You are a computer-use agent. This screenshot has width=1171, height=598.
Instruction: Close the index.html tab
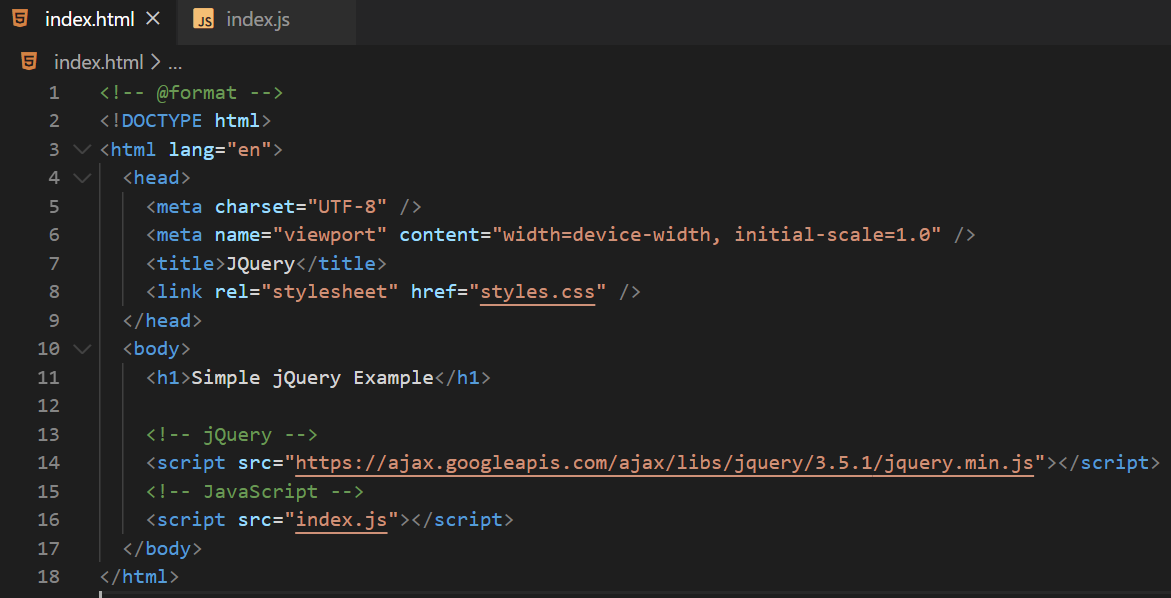coord(155,17)
